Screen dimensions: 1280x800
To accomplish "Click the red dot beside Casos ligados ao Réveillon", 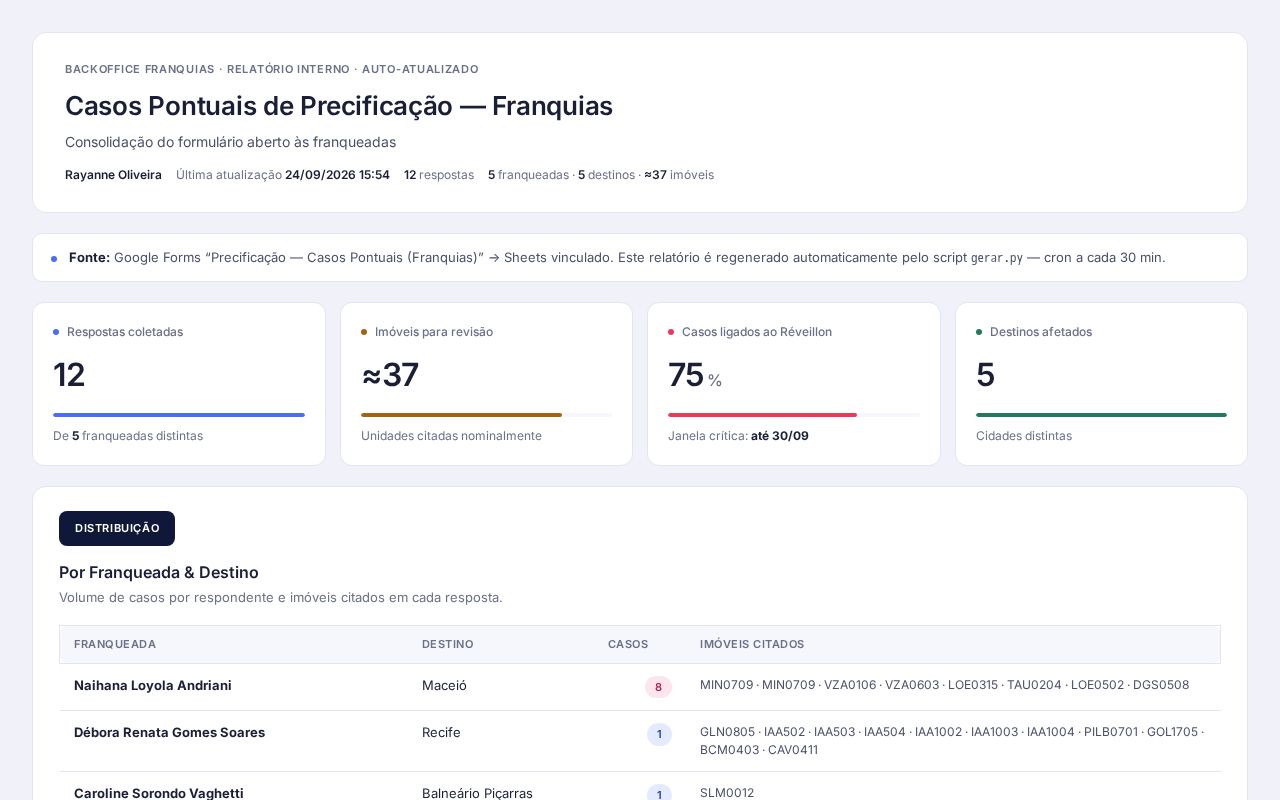I will coord(671,332).
